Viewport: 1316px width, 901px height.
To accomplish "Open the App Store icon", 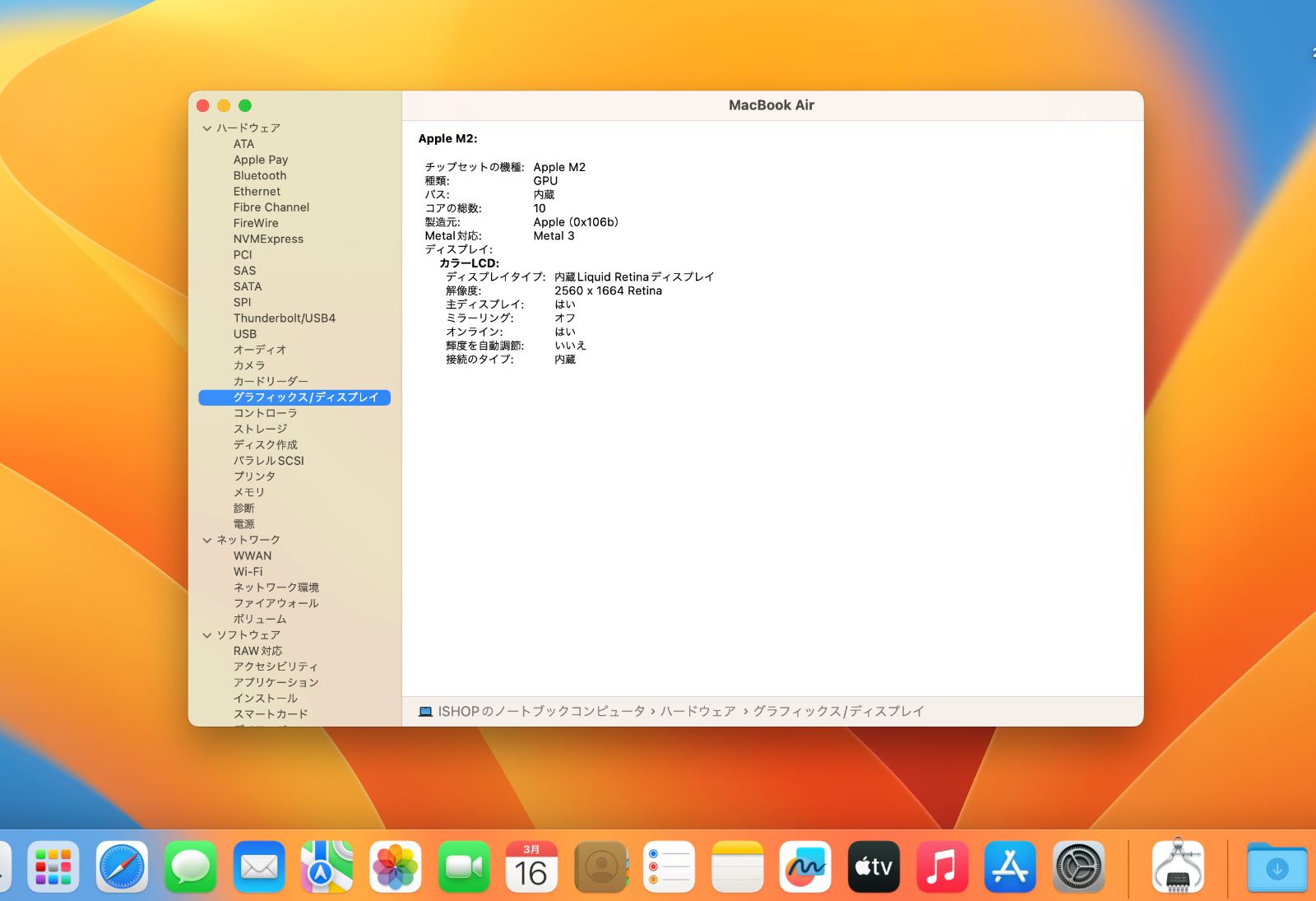I will click(1010, 866).
